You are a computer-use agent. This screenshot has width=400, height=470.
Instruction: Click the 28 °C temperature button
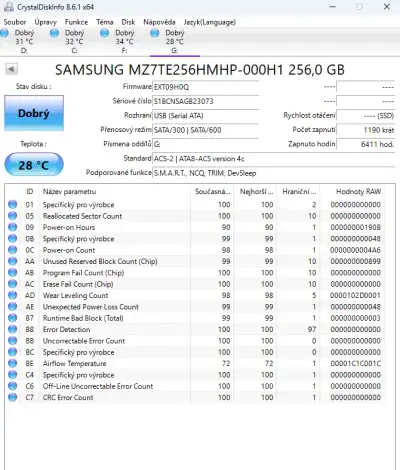click(x=34, y=165)
